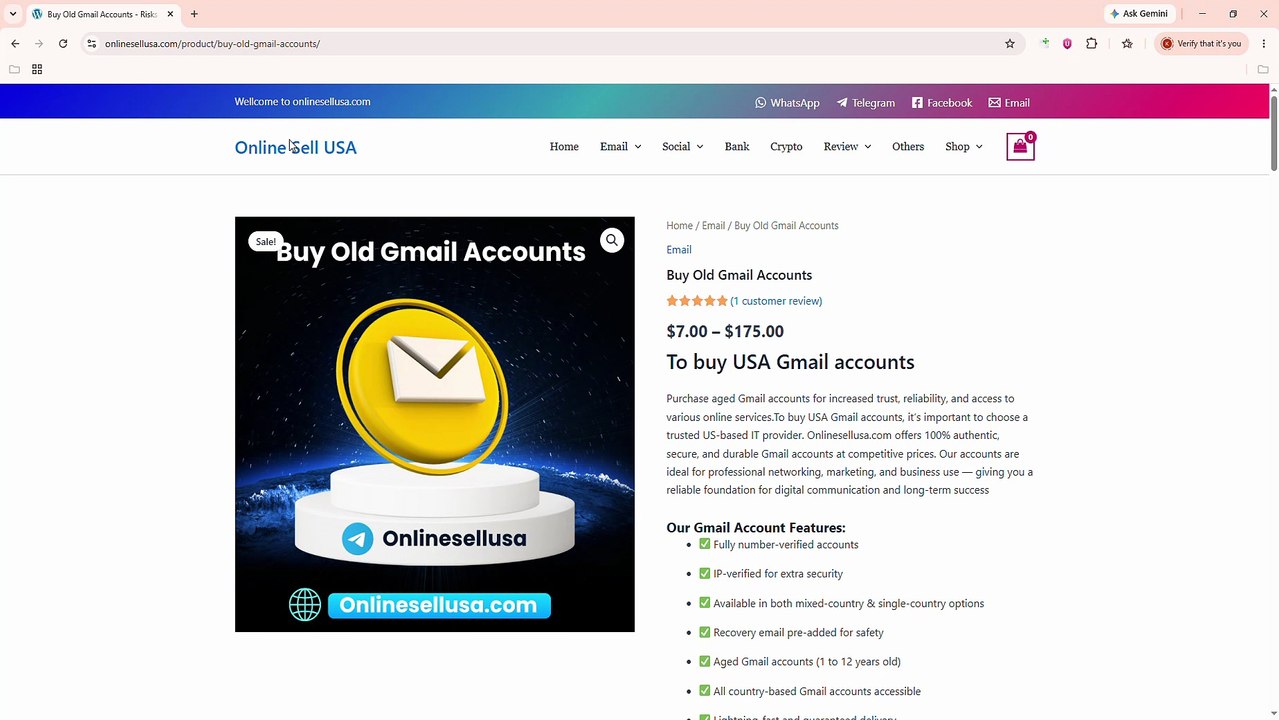Image resolution: width=1279 pixels, height=720 pixels.
Task: Open the Facebook page link
Action: coord(942,102)
